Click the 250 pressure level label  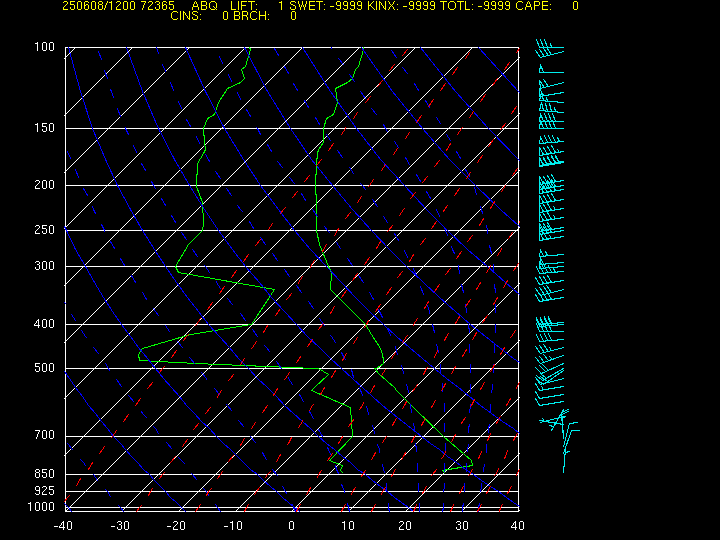click(44, 230)
